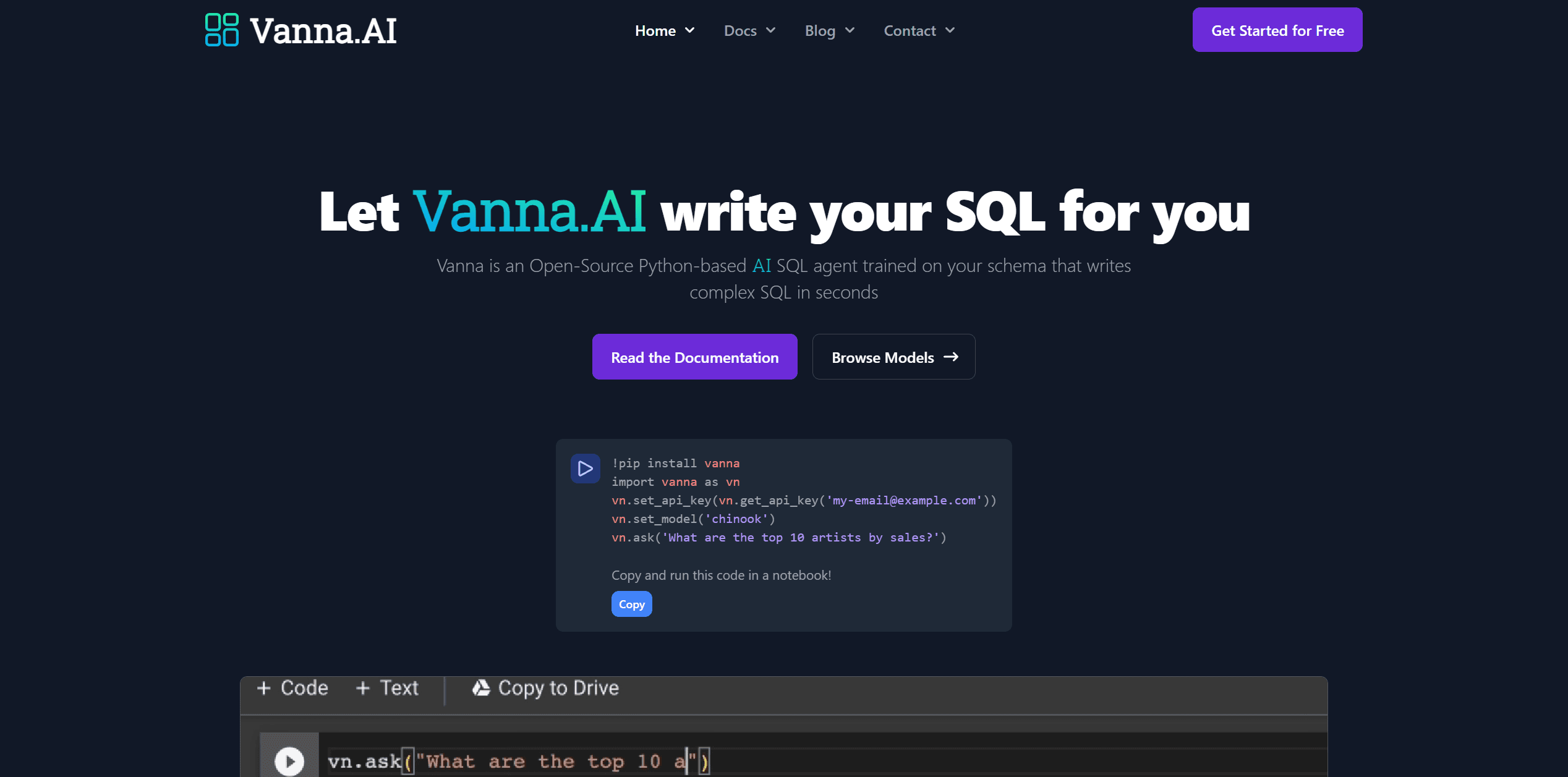Expand the Contact dropdown chevron

(950, 30)
